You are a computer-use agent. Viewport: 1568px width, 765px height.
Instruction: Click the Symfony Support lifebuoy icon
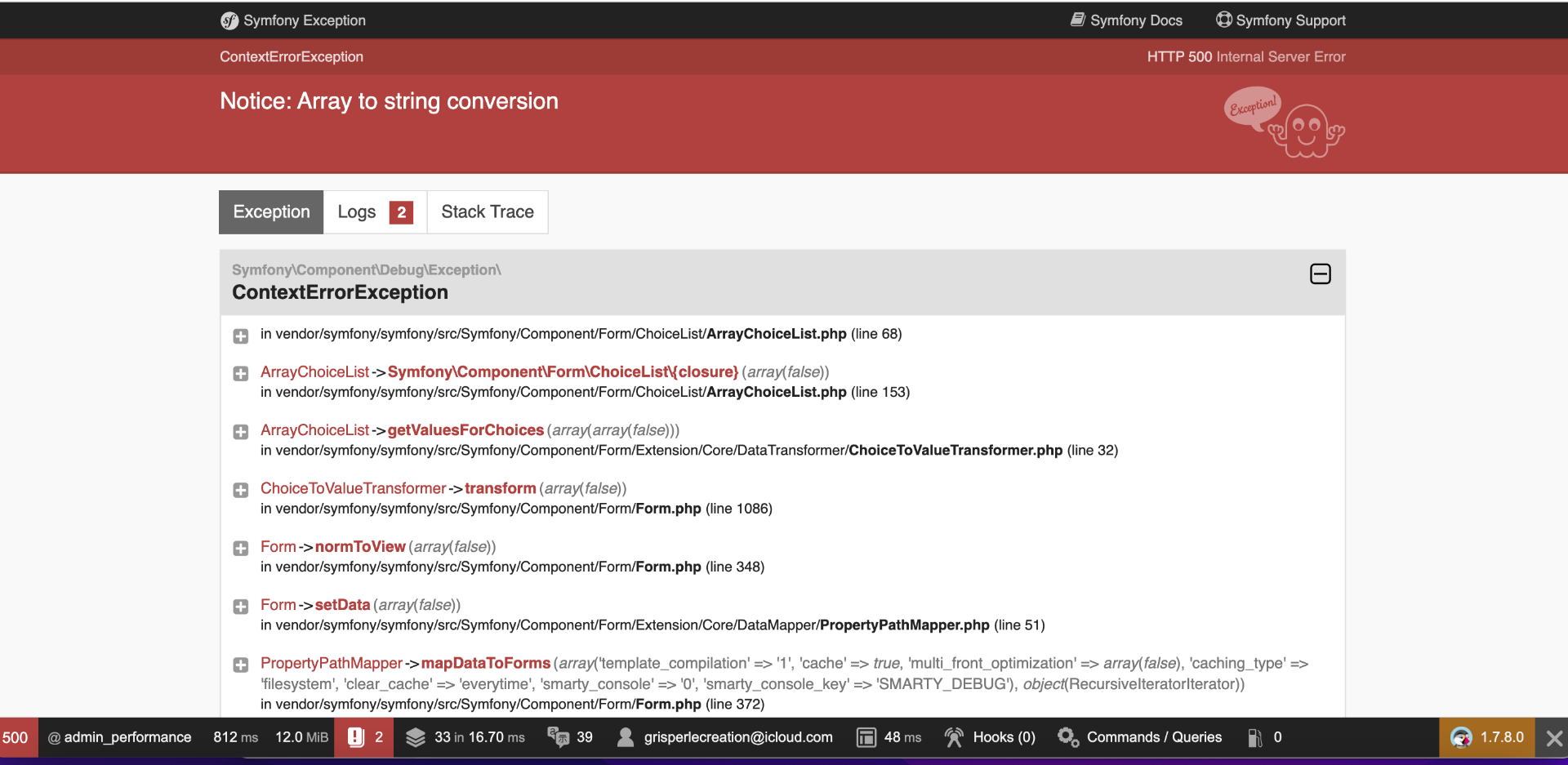[x=1223, y=20]
